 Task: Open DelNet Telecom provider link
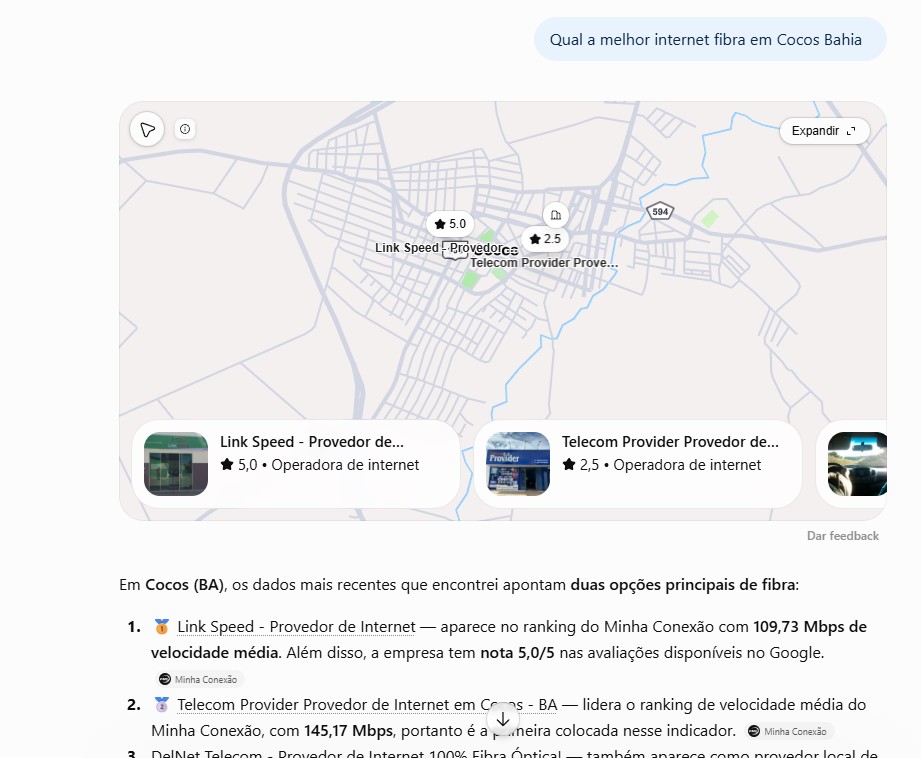356,753
